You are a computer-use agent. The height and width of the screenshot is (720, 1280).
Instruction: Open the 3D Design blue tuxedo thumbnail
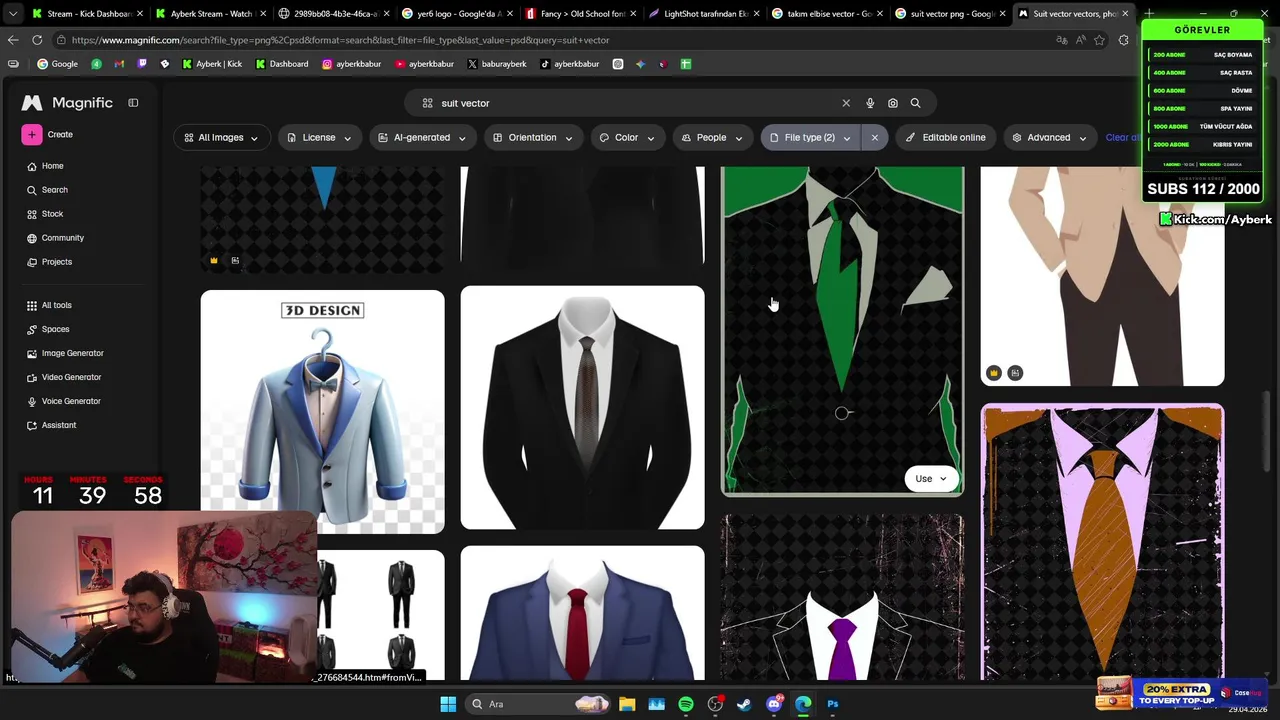coord(322,412)
